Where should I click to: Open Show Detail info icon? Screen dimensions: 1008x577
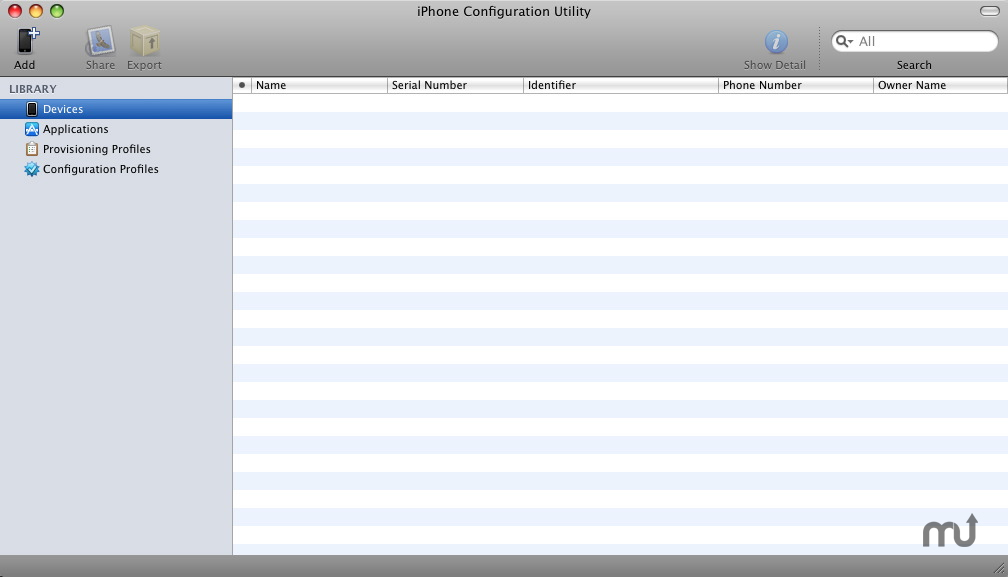776,42
